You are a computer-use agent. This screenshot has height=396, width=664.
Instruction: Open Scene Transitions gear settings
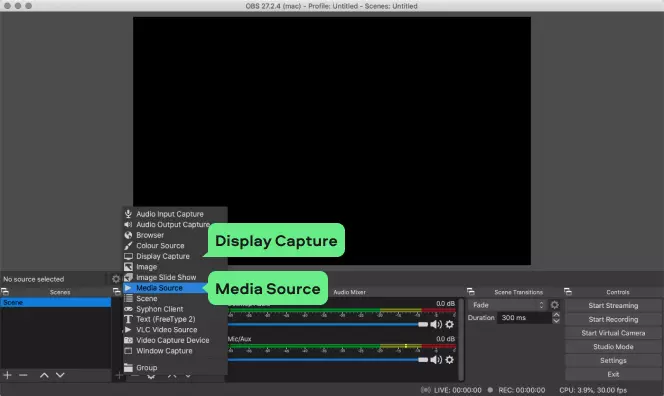[x=554, y=305]
